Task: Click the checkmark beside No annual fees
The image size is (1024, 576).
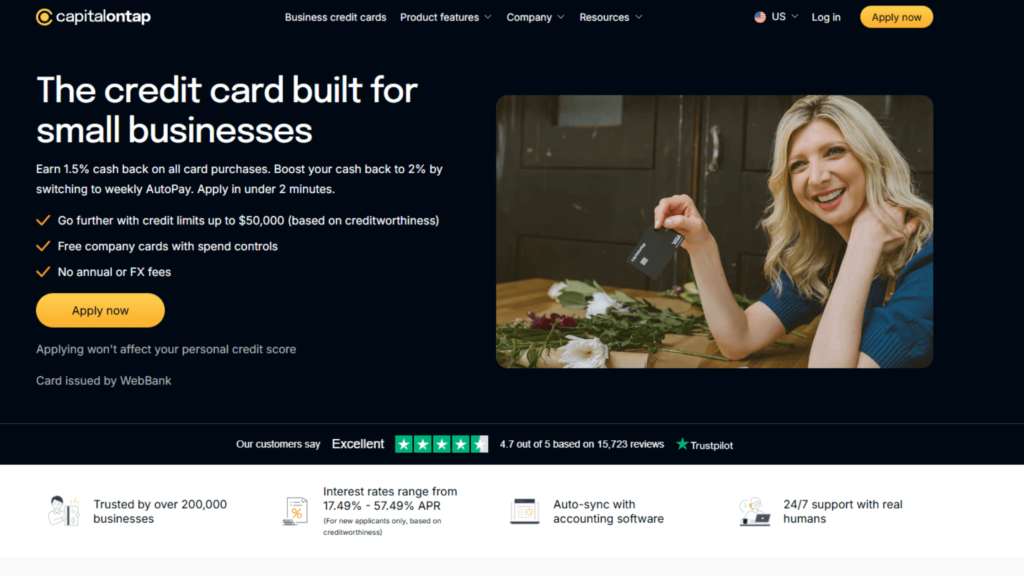Action: pyautogui.click(x=43, y=272)
